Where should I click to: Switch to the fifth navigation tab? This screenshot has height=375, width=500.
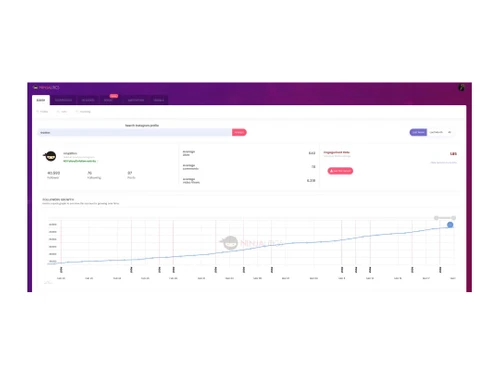(136, 100)
